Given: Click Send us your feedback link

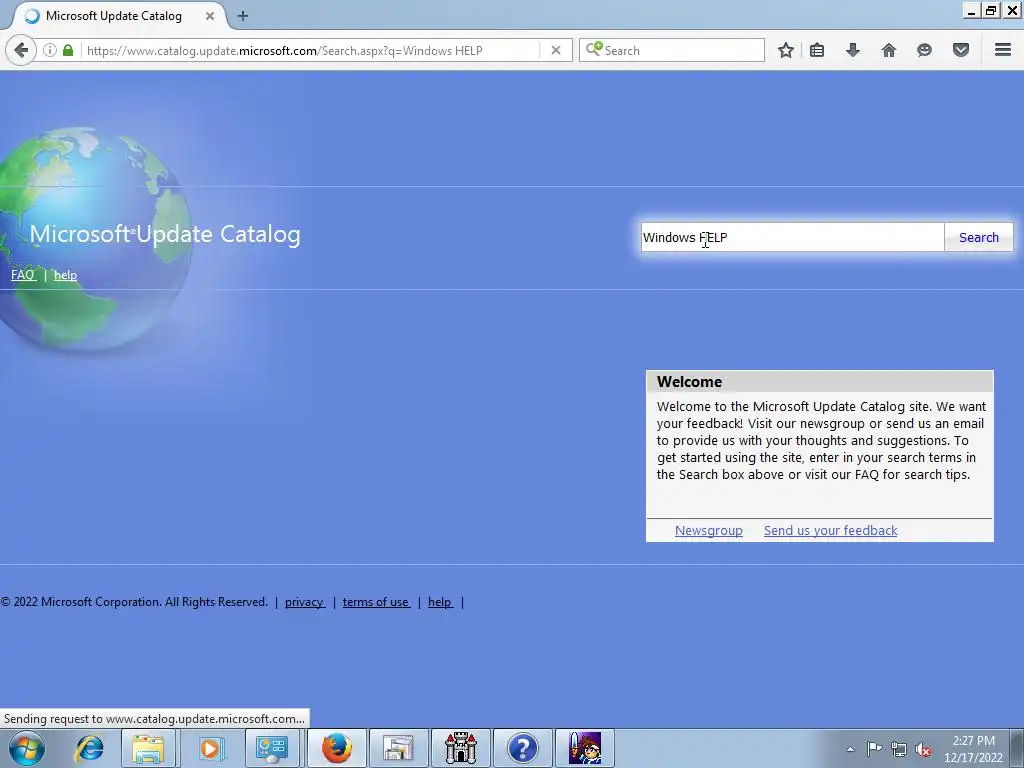Looking at the screenshot, I should [831, 530].
